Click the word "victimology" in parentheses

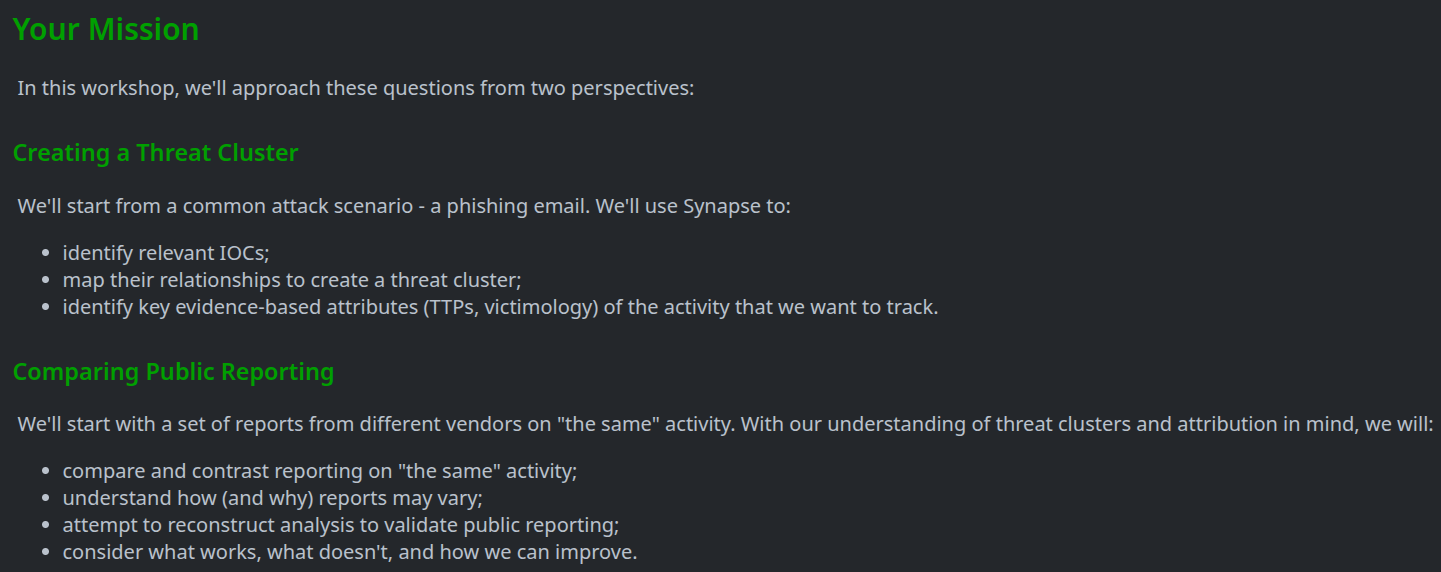coord(541,307)
